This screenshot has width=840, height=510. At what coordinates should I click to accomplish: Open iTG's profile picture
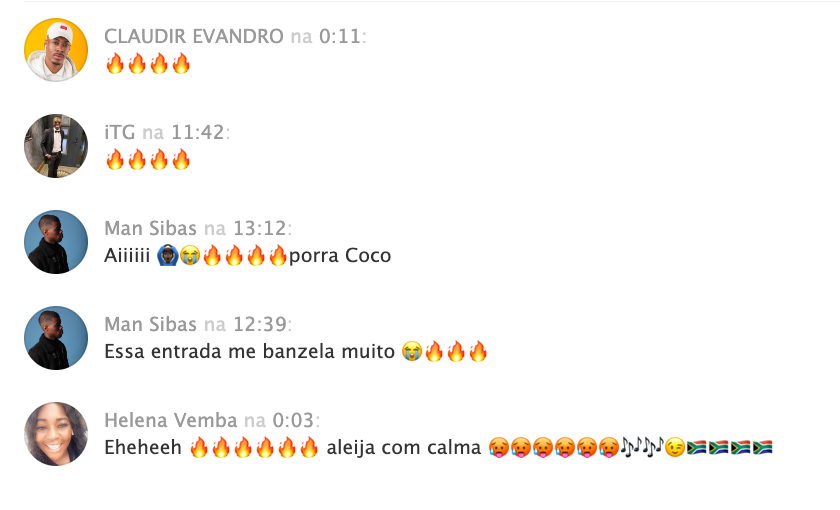pyautogui.click(x=56, y=146)
